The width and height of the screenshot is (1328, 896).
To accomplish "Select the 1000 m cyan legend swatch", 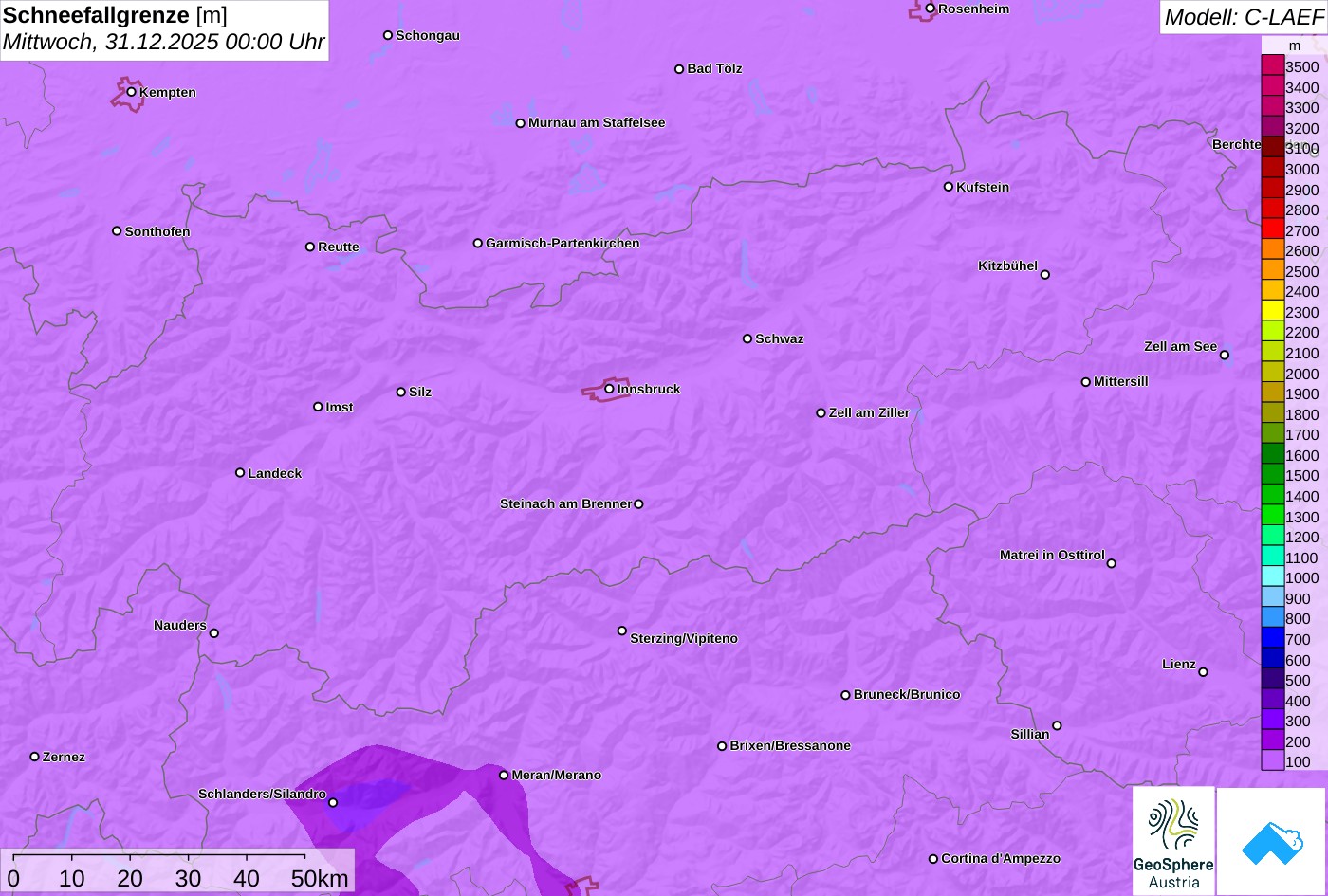I will pos(1273,576).
